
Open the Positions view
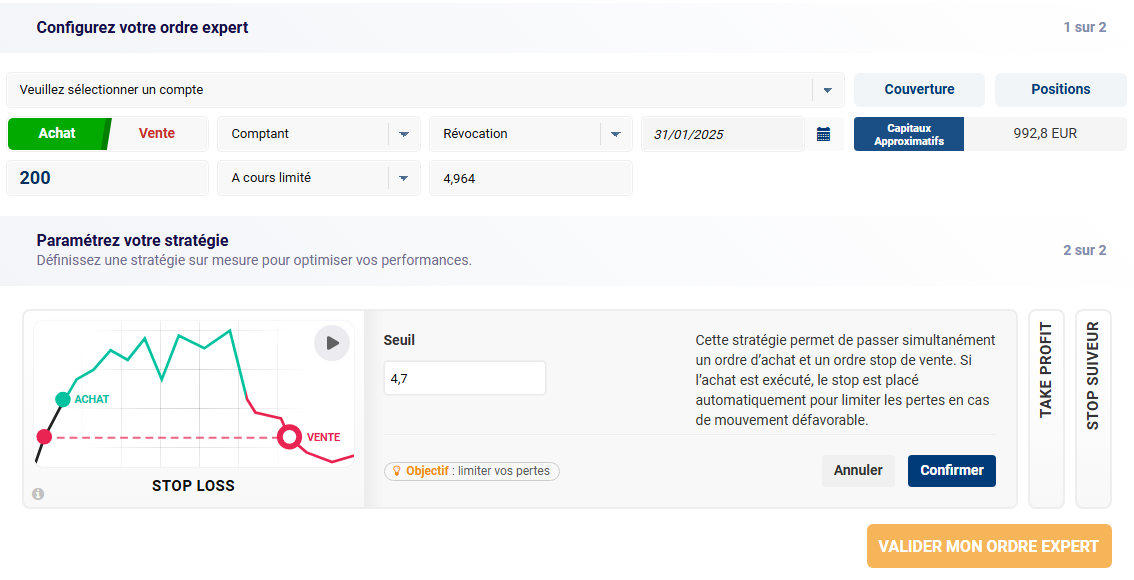[1060, 90]
